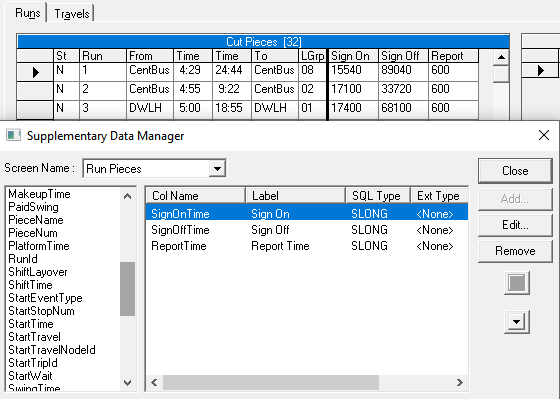560x399 pixels.
Task: Click the Run column header in Cut Pieces
Action: click(102, 56)
